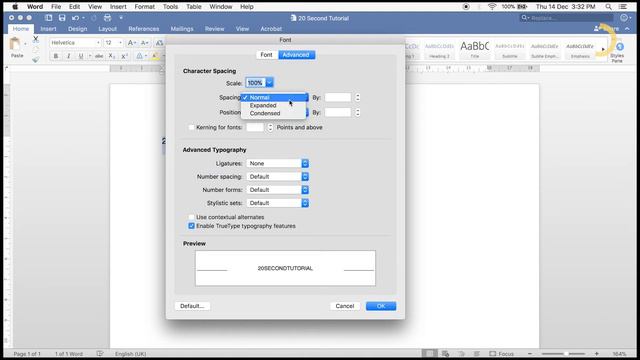Click the Paste clipboard icon
This screenshot has width=640, height=360.
tap(15, 44)
